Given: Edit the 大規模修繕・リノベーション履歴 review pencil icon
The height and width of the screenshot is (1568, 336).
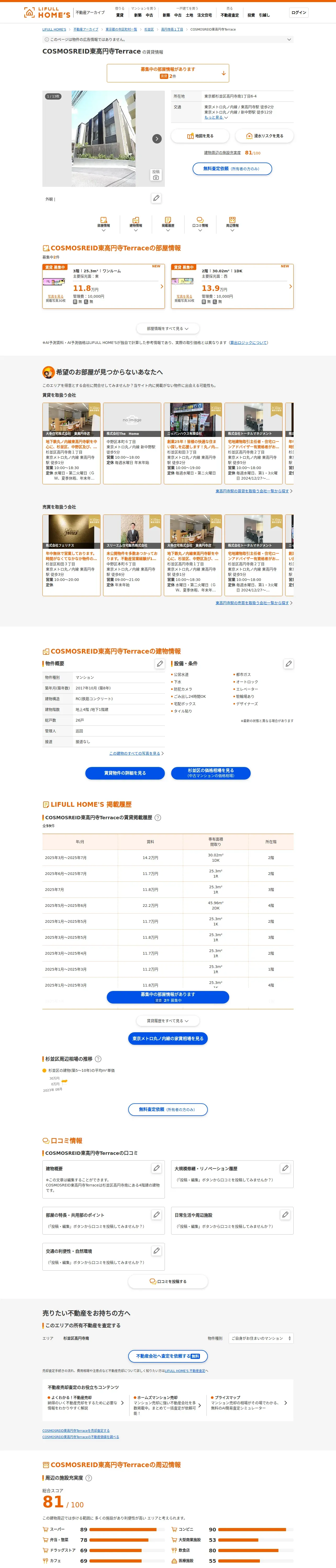Looking at the screenshot, I should (x=285, y=1168).
